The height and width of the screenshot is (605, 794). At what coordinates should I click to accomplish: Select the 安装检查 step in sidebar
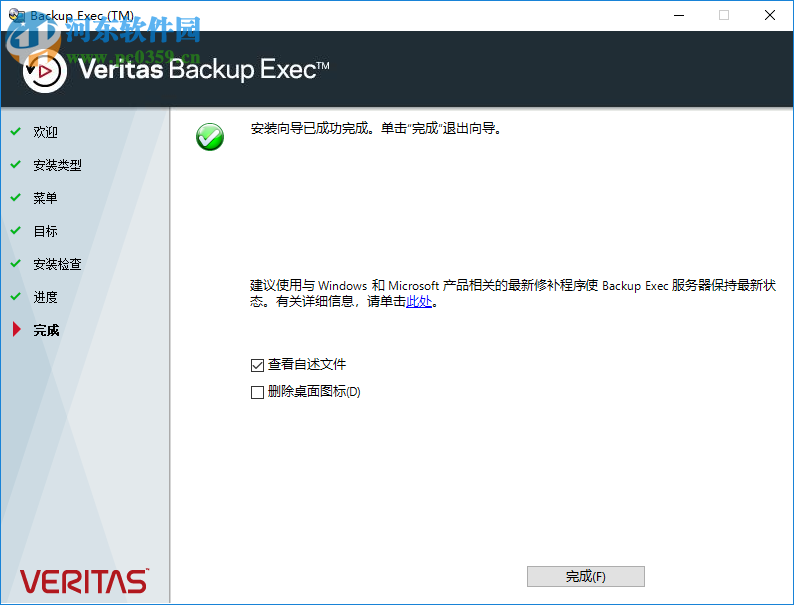(x=57, y=264)
